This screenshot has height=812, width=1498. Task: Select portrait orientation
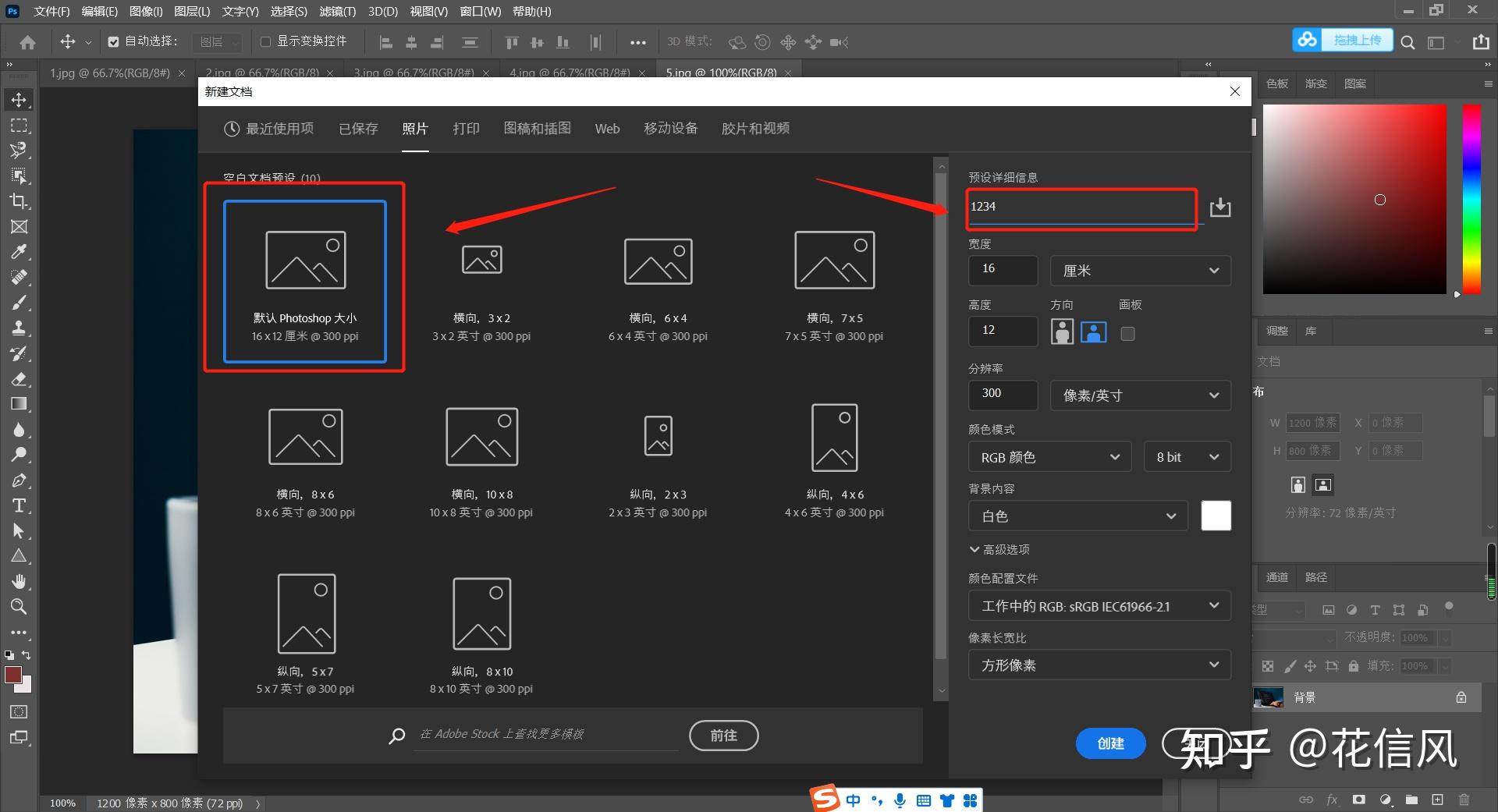[x=1062, y=332]
